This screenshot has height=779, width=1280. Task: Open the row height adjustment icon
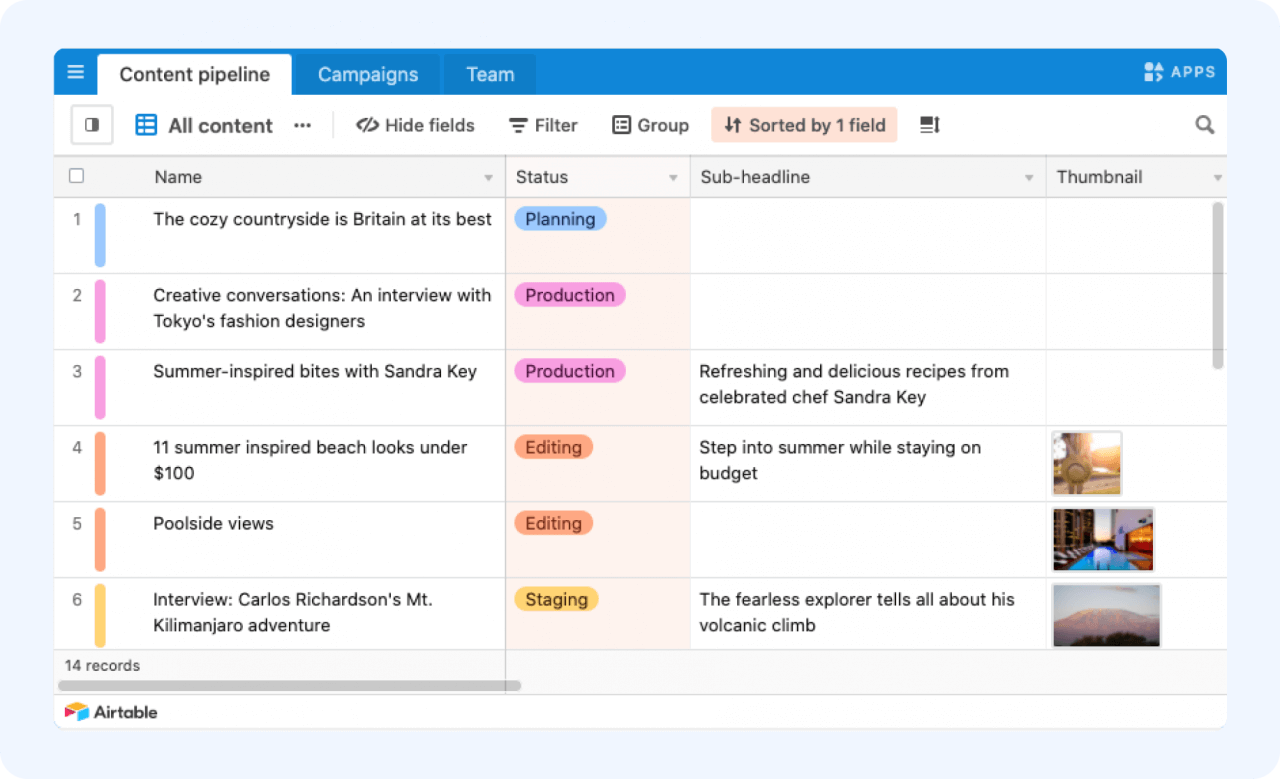point(929,125)
